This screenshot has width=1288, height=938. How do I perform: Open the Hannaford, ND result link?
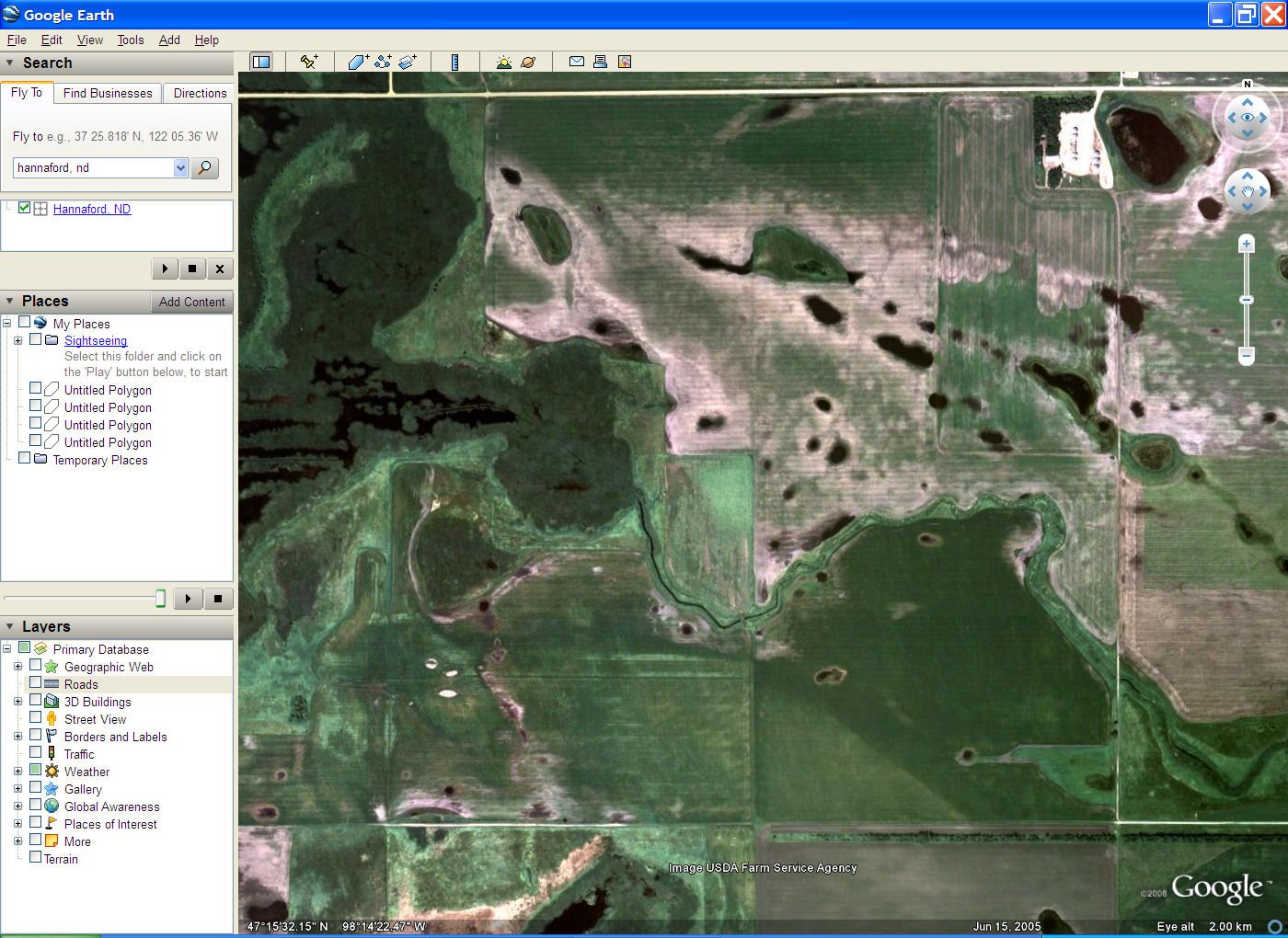[x=92, y=209]
